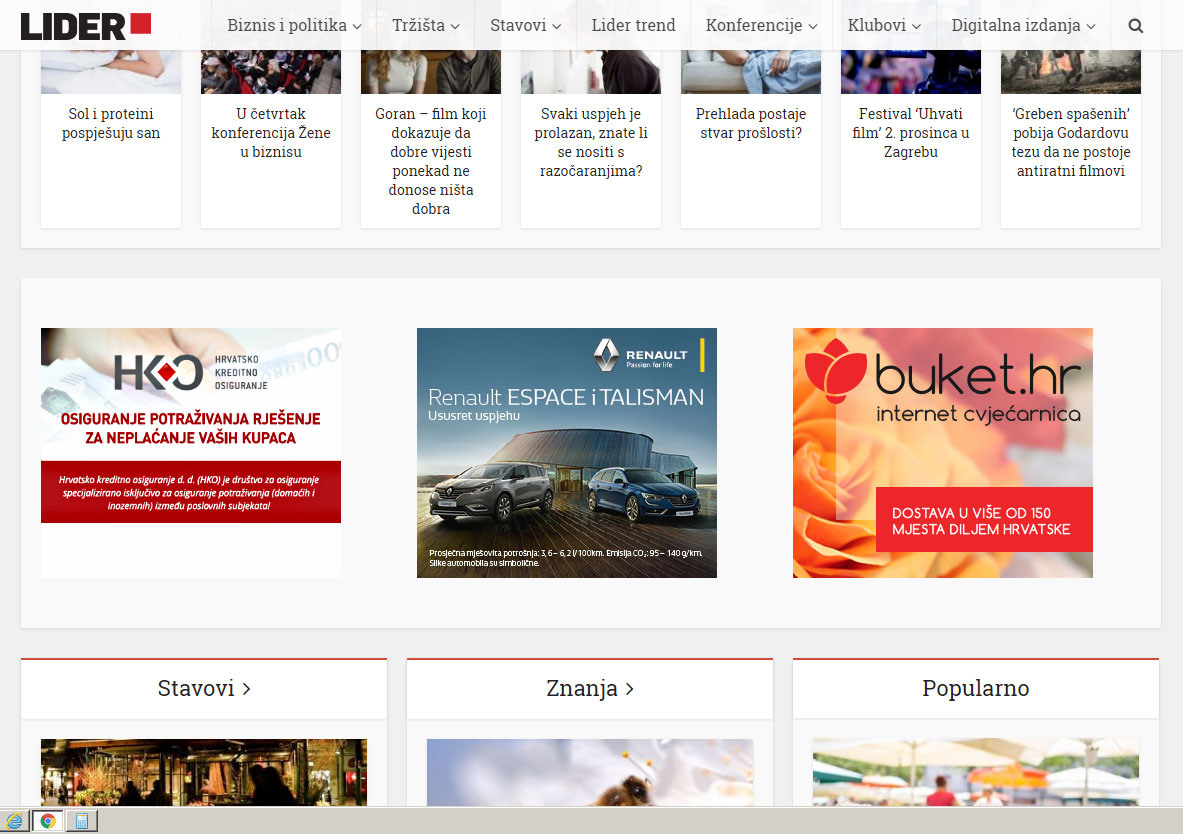The height and width of the screenshot is (834, 1183).
Task: Open the Stavovi section heading
Action: [204, 688]
